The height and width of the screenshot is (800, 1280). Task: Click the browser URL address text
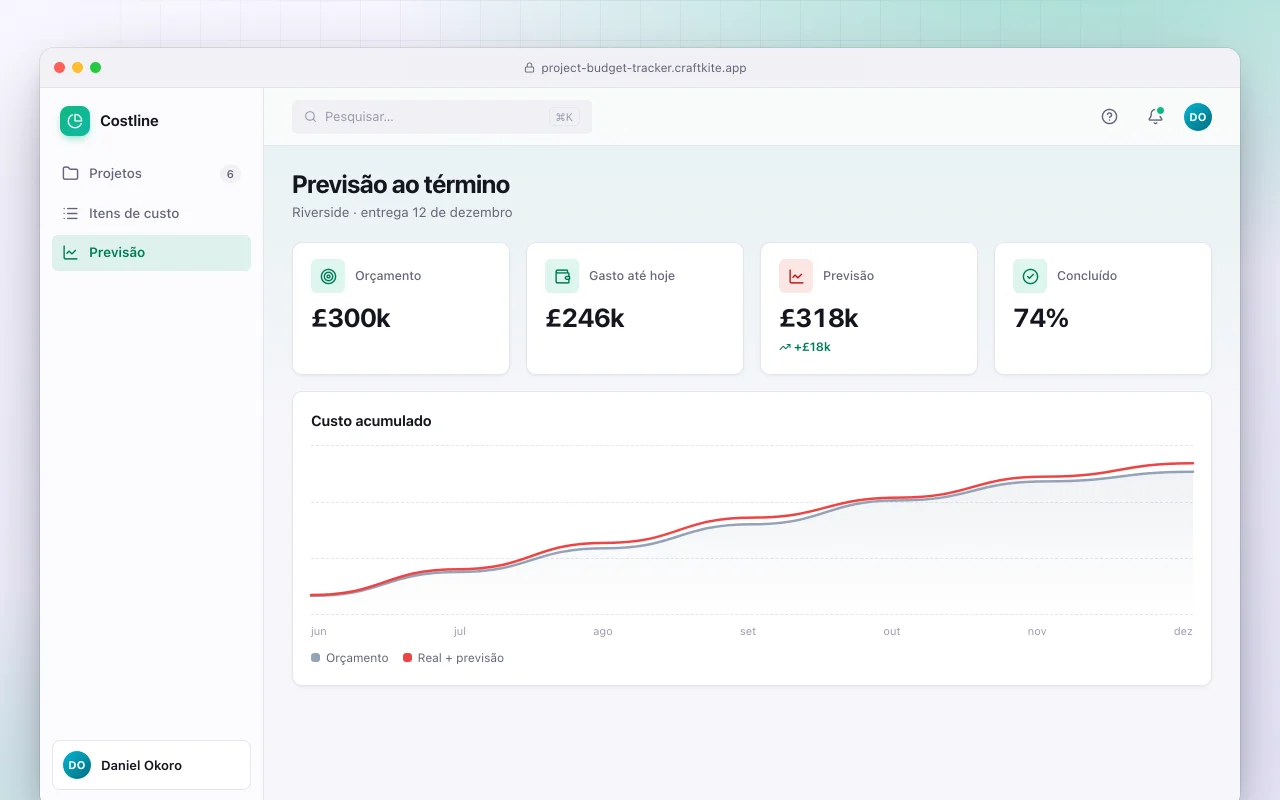pos(644,68)
